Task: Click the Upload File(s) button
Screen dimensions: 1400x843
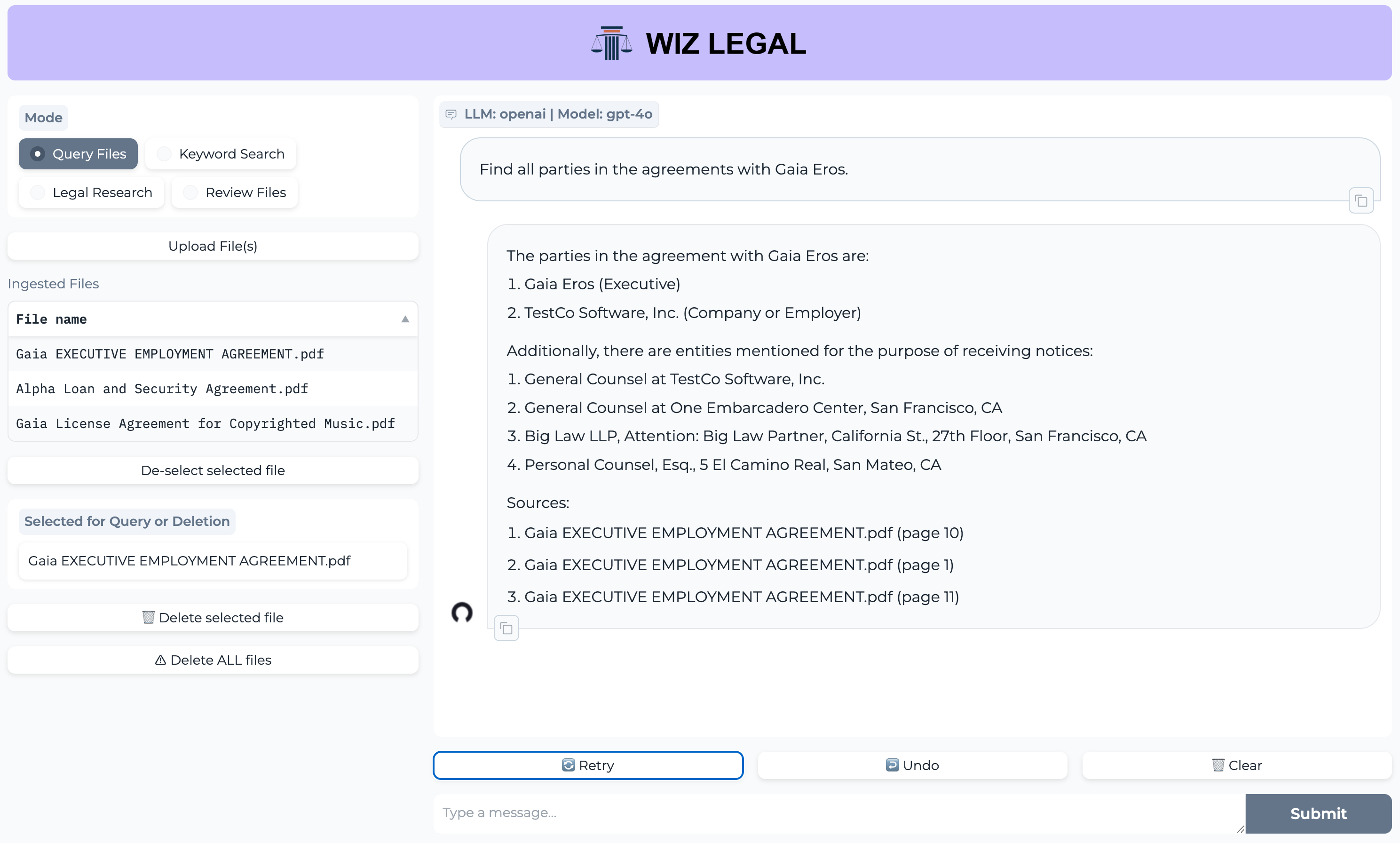Action: [x=212, y=245]
